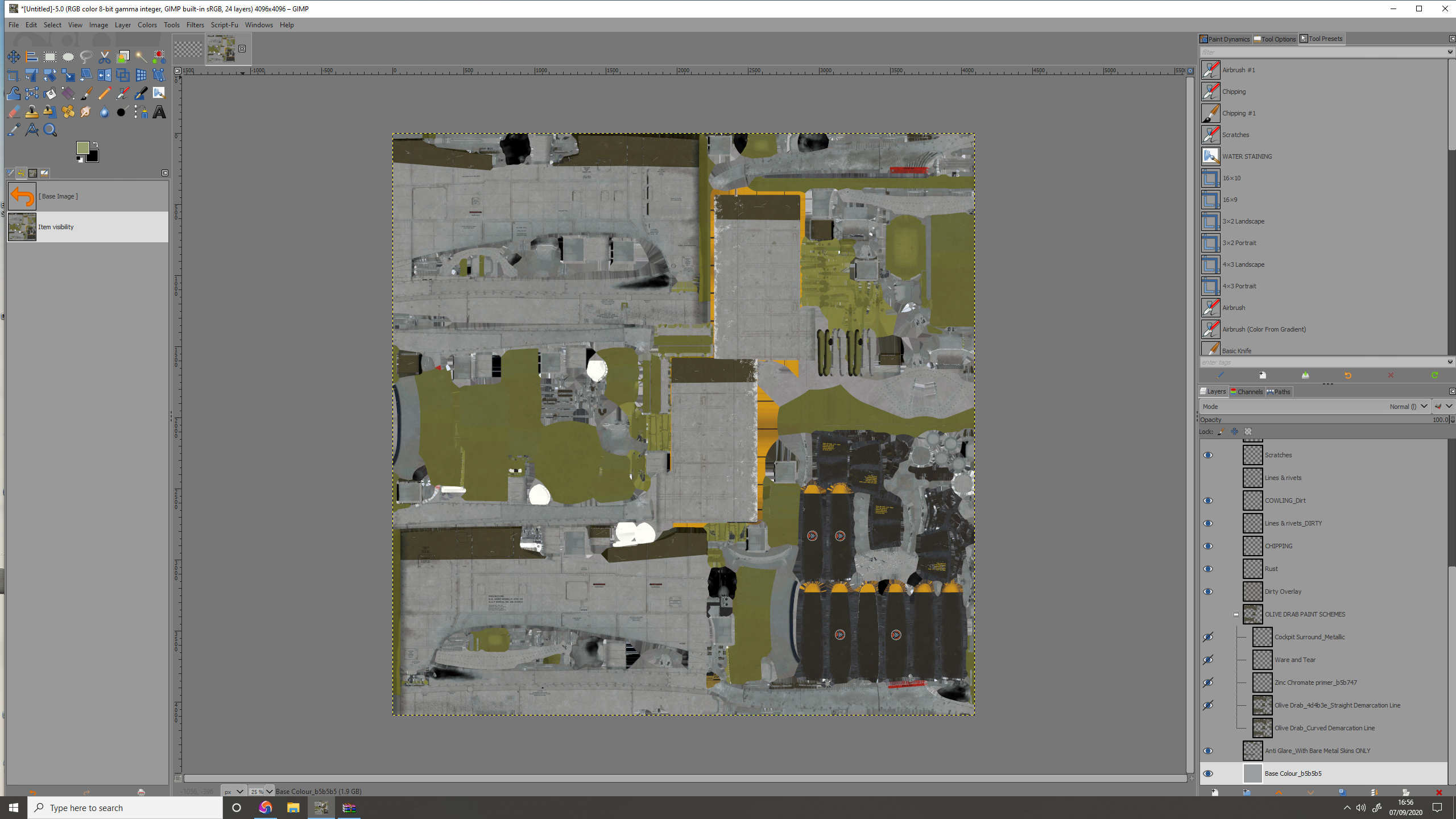
Task: Select the Move tool
Action: pos(14,57)
